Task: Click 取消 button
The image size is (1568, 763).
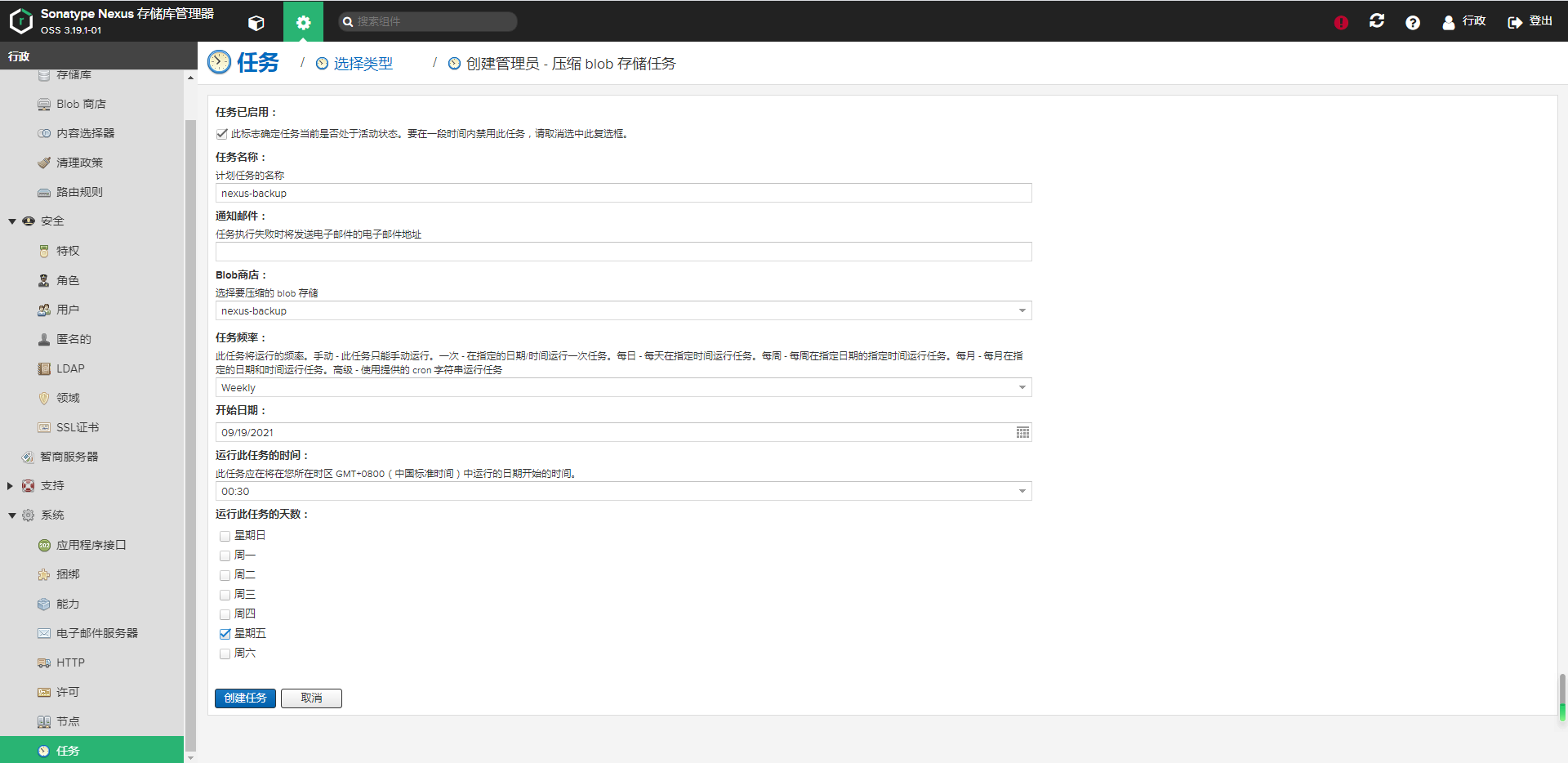Action: coord(311,698)
